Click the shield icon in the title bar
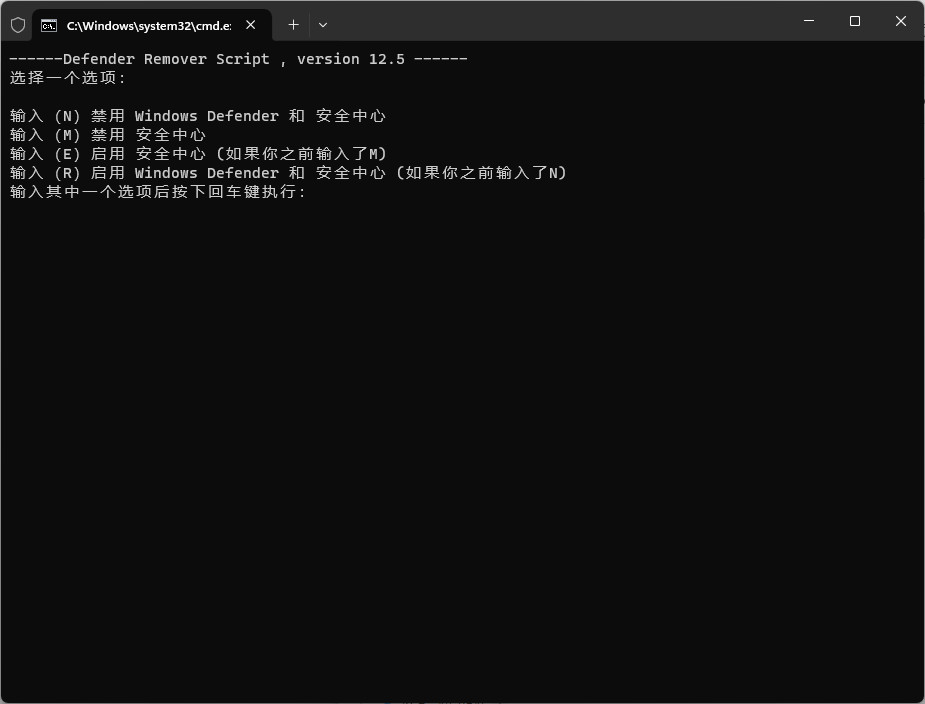Viewport: 925px width, 704px height. pyautogui.click(x=18, y=25)
